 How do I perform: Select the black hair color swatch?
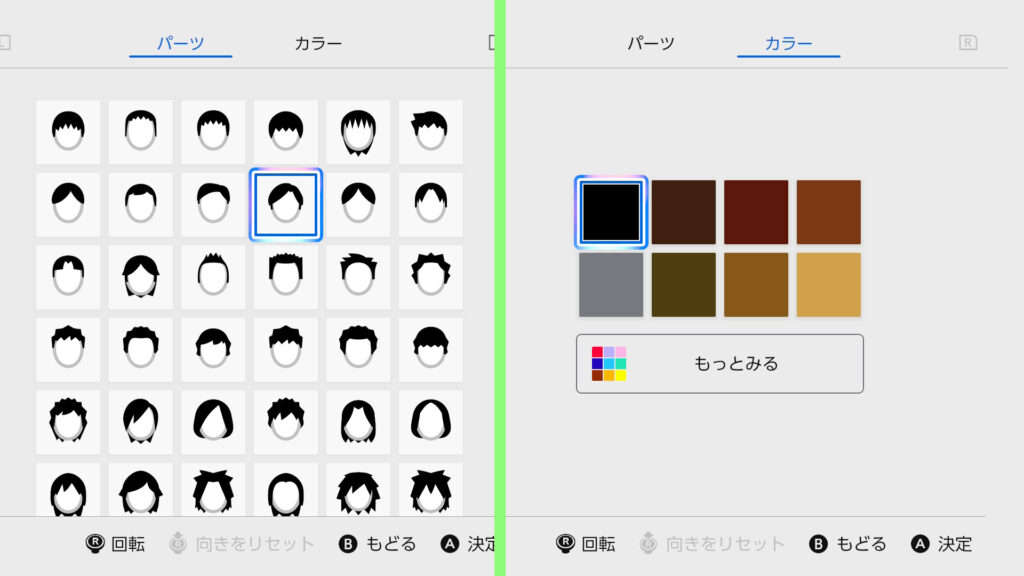click(x=611, y=212)
